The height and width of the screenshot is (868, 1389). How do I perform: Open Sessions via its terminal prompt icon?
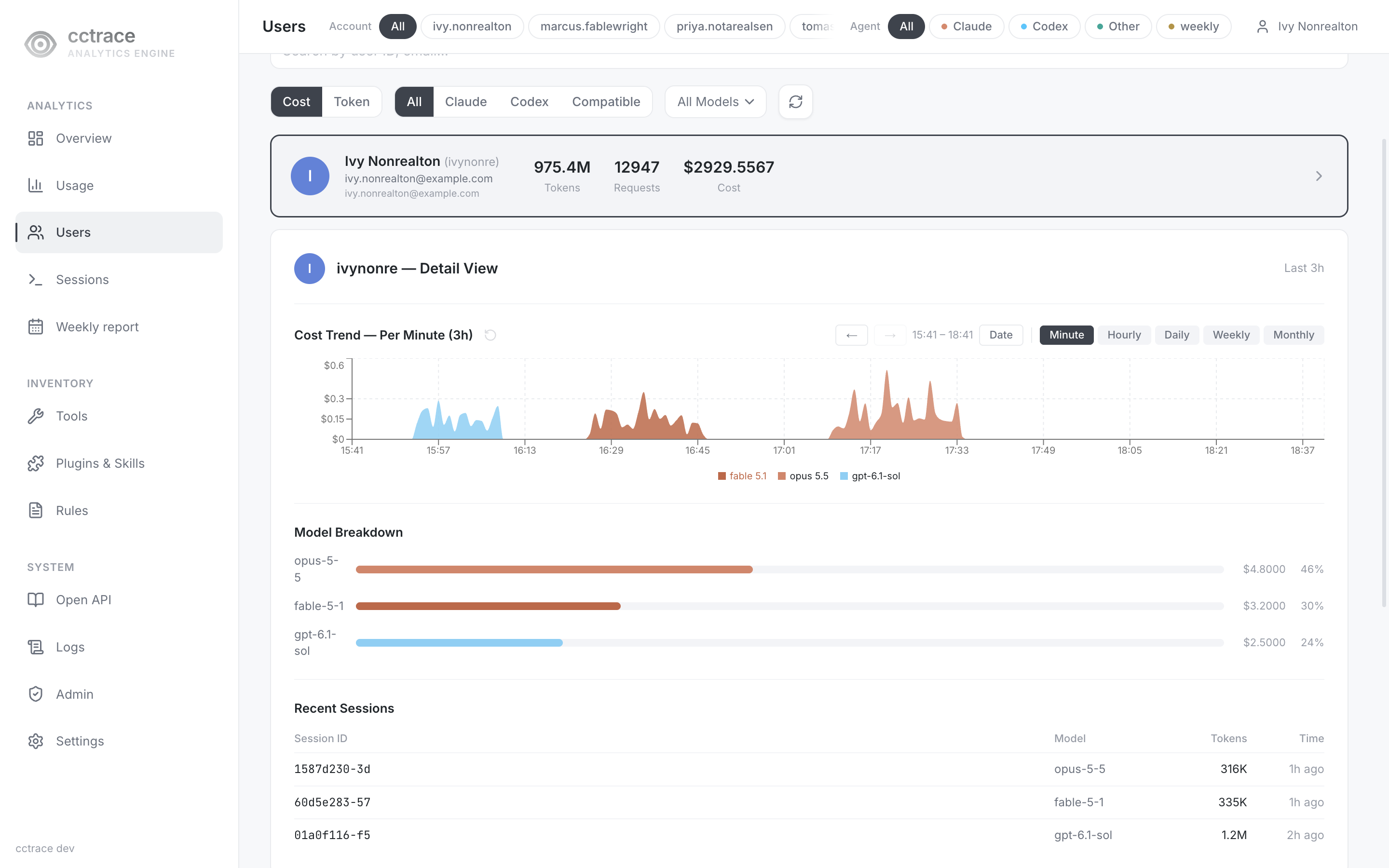[x=36, y=280]
